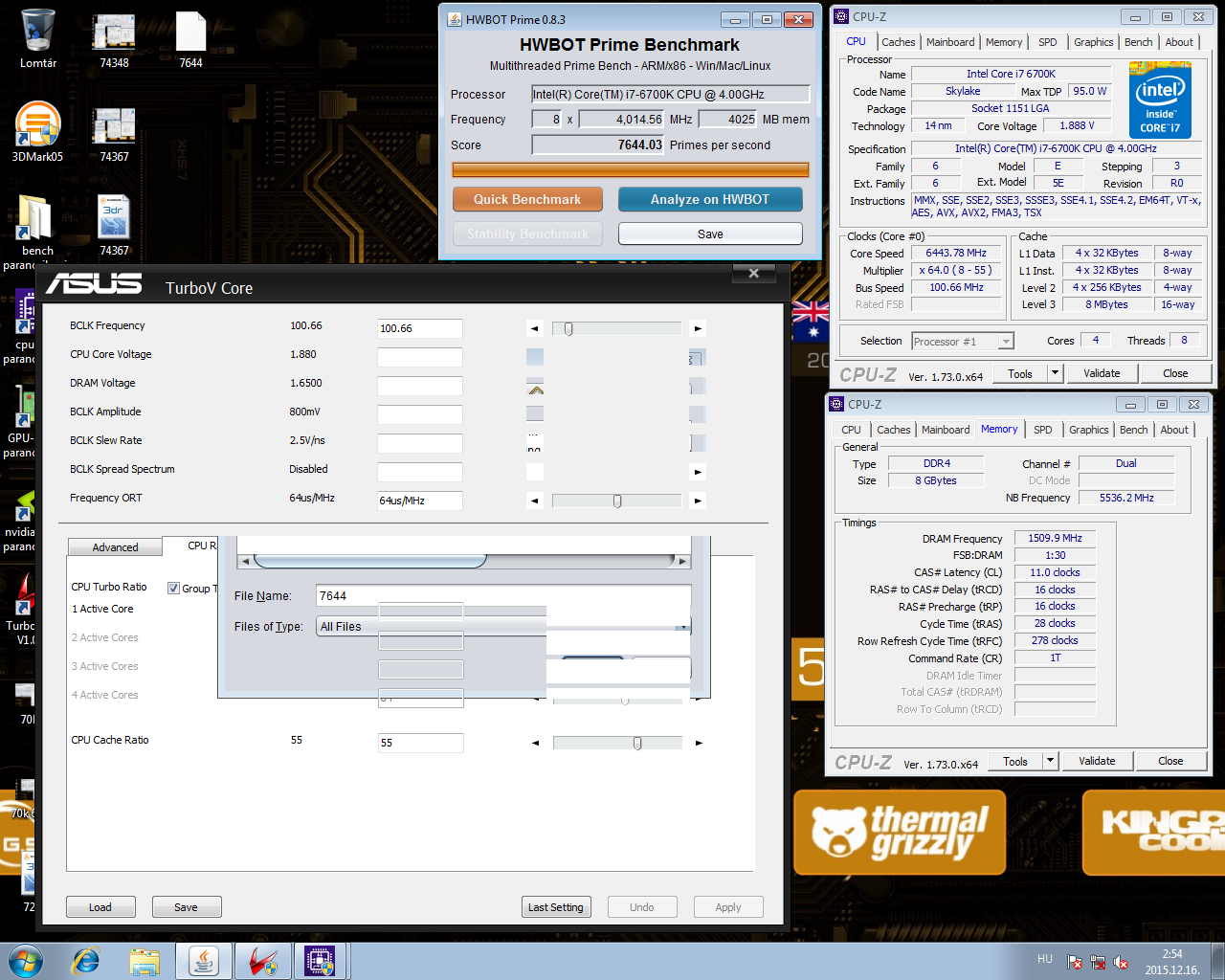Switch to the CPU-Z taskbar button
The height and width of the screenshot is (980, 1225).
point(320,961)
